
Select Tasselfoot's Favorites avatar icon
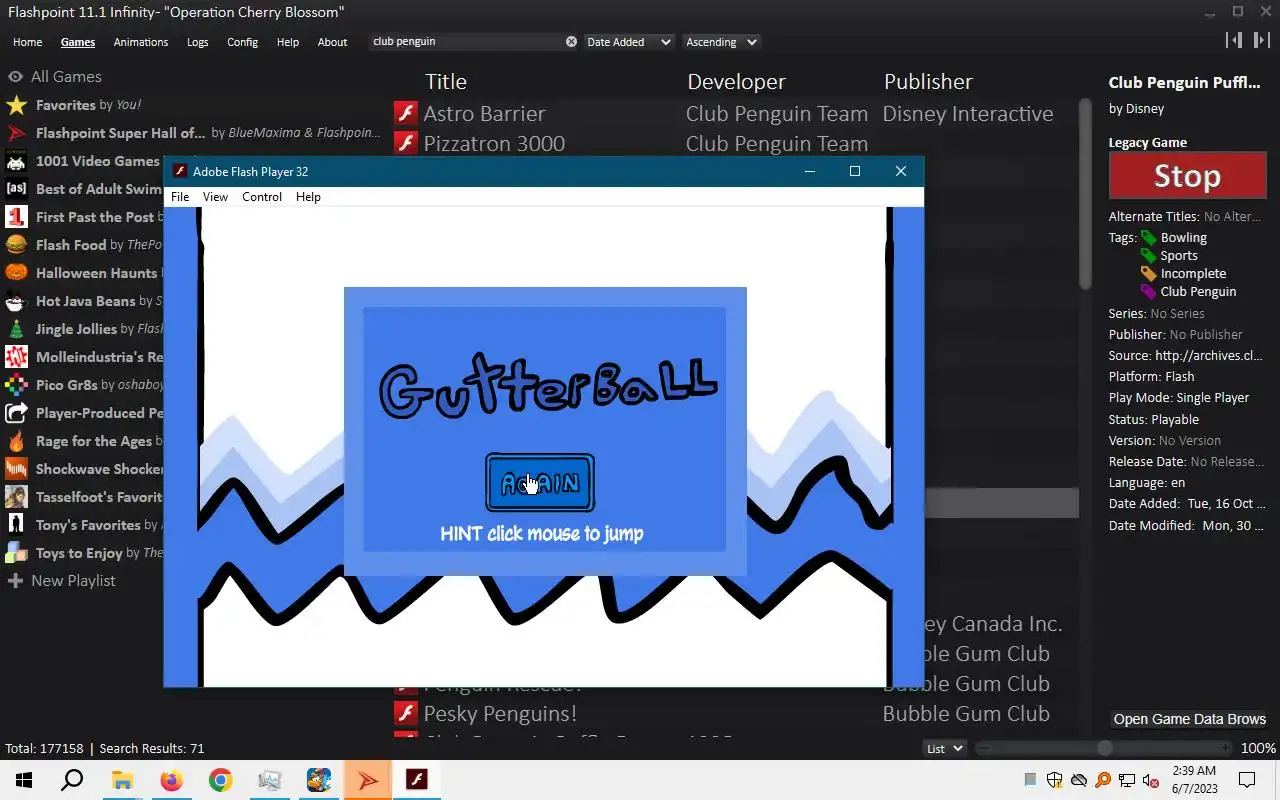pos(16,497)
